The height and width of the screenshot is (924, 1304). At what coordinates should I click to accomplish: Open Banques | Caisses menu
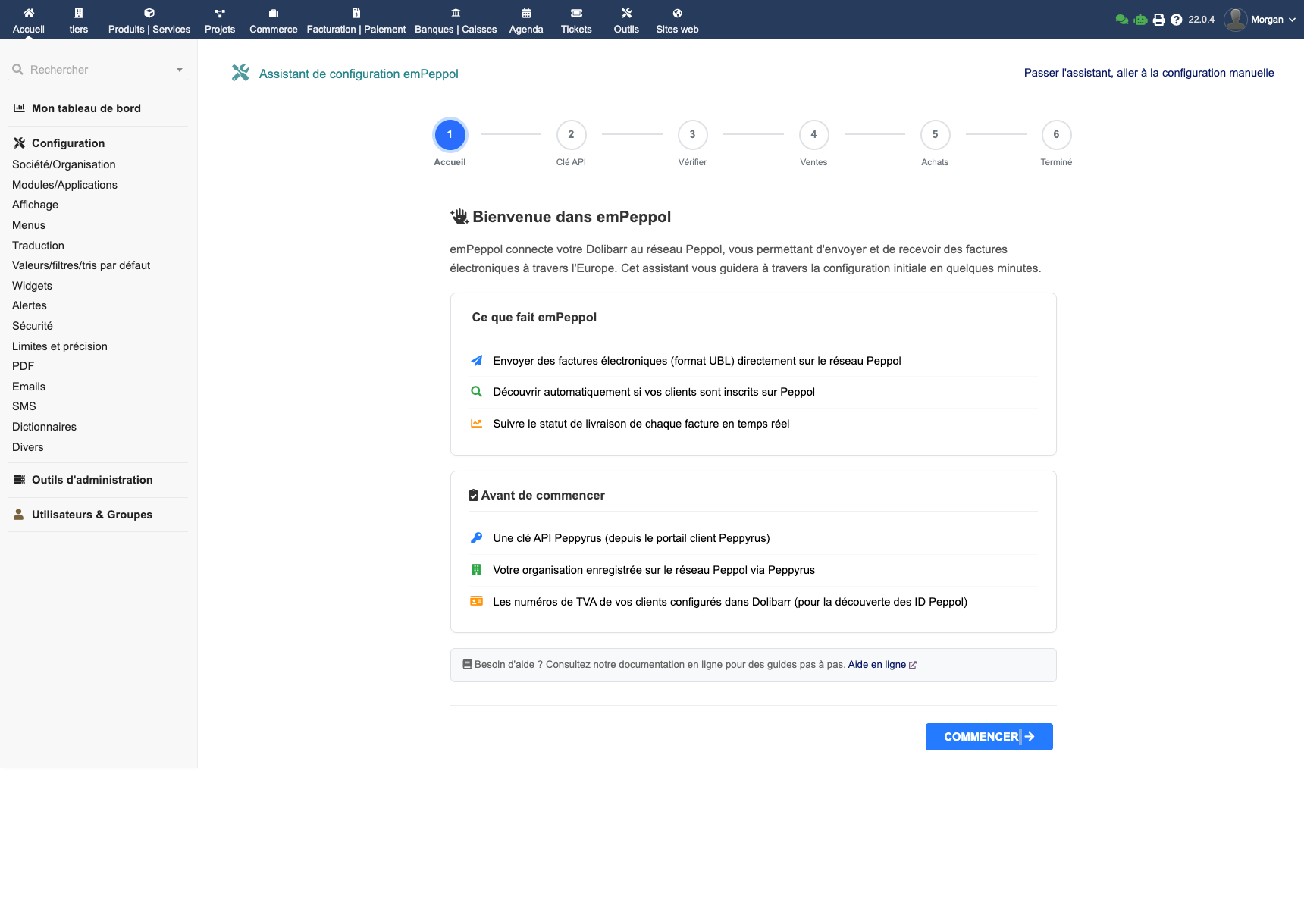(x=456, y=20)
